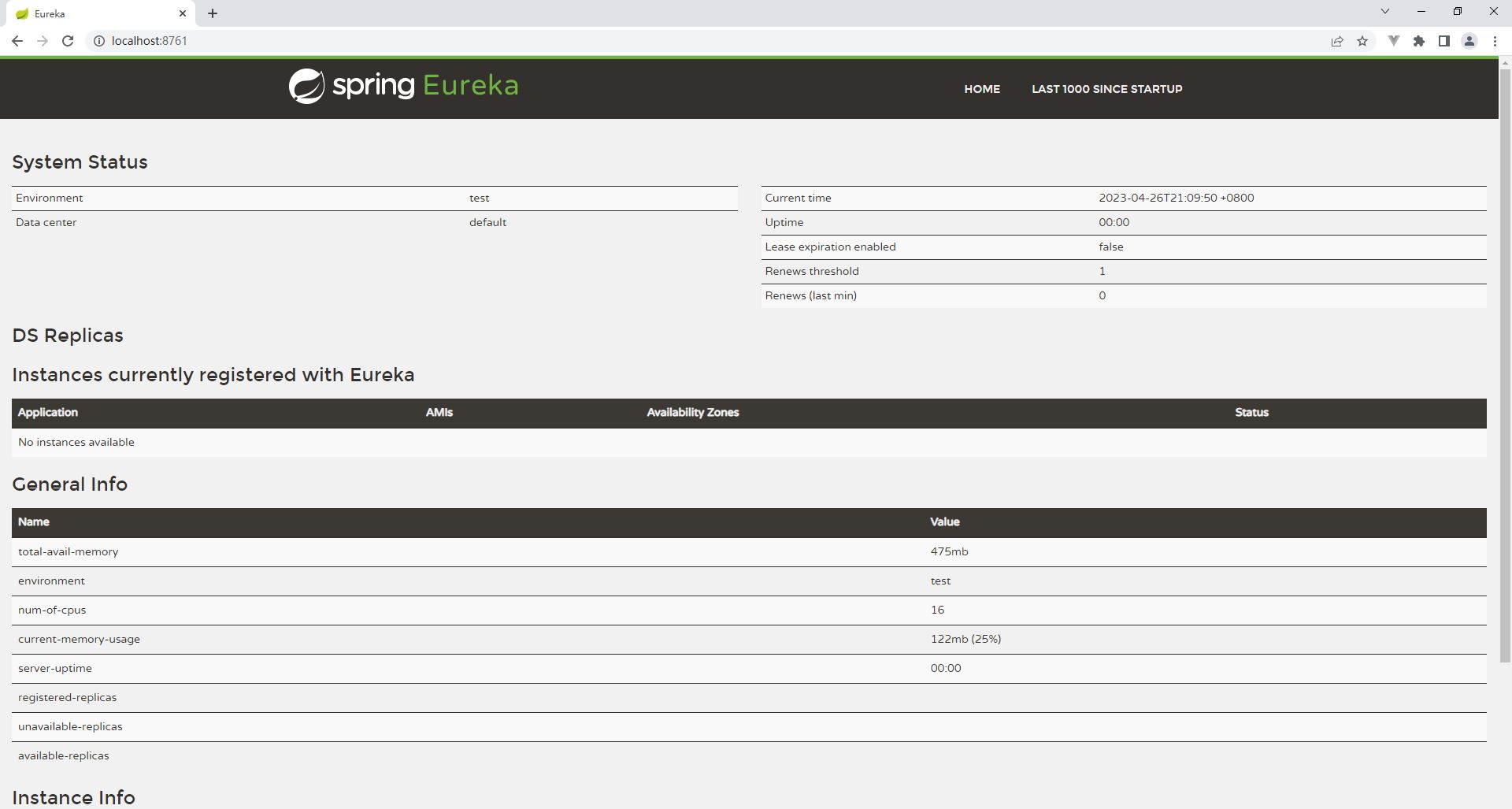
Task: Open the Extensions puzzle icon
Action: coord(1419,41)
